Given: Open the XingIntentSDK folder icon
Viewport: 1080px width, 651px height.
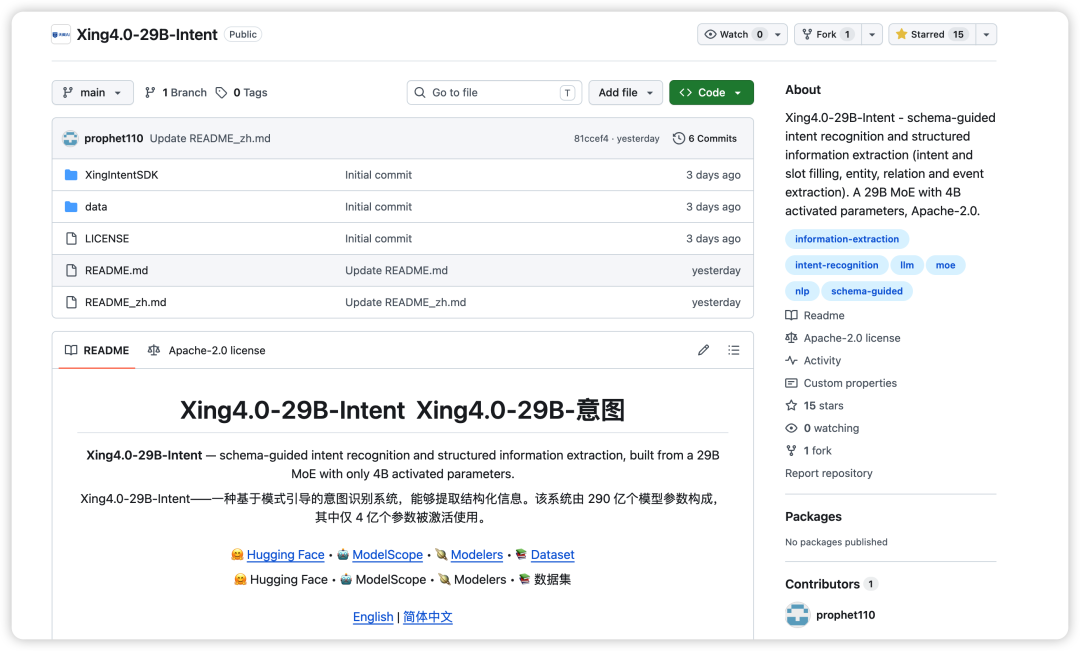Looking at the screenshot, I should (x=71, y=175).
